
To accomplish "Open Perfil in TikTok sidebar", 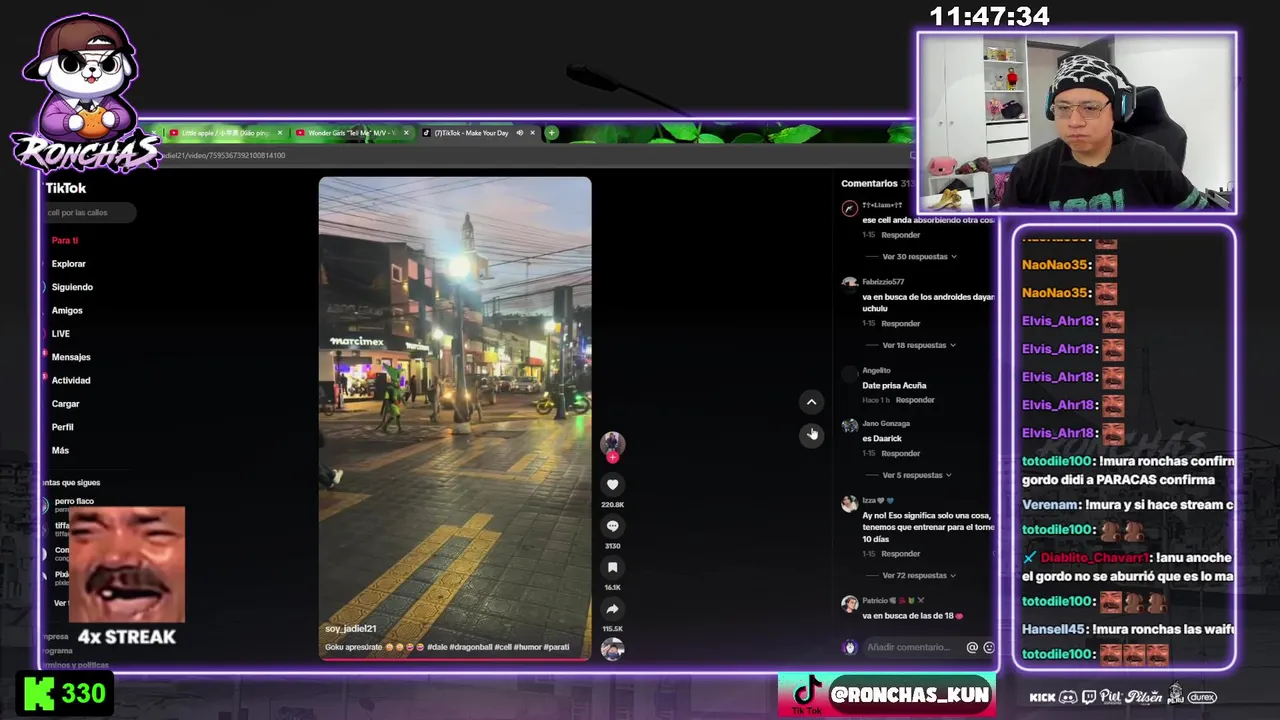I will point(62,427).
